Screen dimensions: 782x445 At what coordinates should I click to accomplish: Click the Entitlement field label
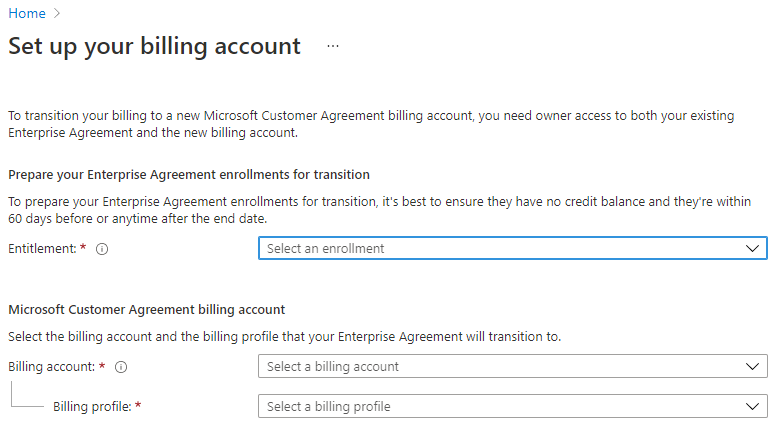pyautogui.click(x=42, y=249)
